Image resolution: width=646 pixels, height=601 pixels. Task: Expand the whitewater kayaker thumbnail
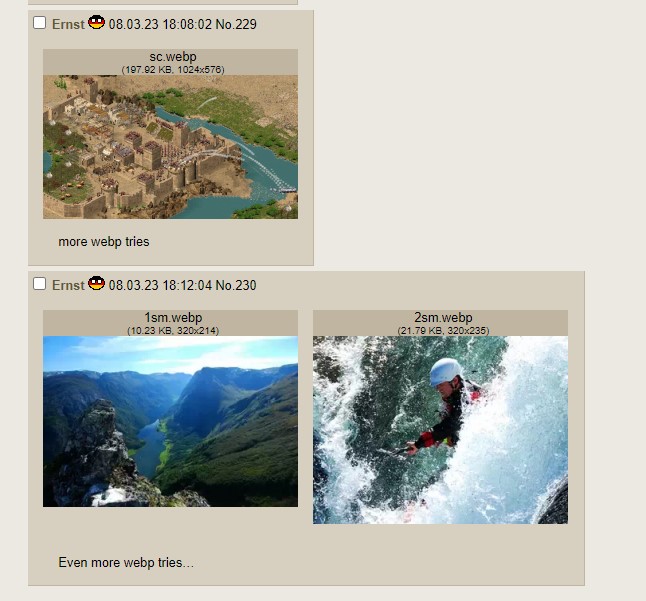coord(440,430)
